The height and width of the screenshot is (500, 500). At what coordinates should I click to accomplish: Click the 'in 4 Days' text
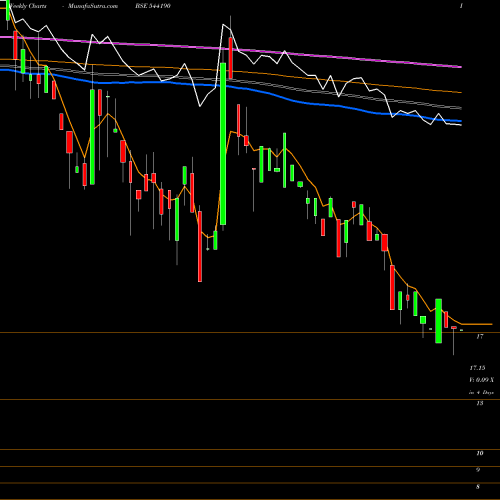(481, 393)
